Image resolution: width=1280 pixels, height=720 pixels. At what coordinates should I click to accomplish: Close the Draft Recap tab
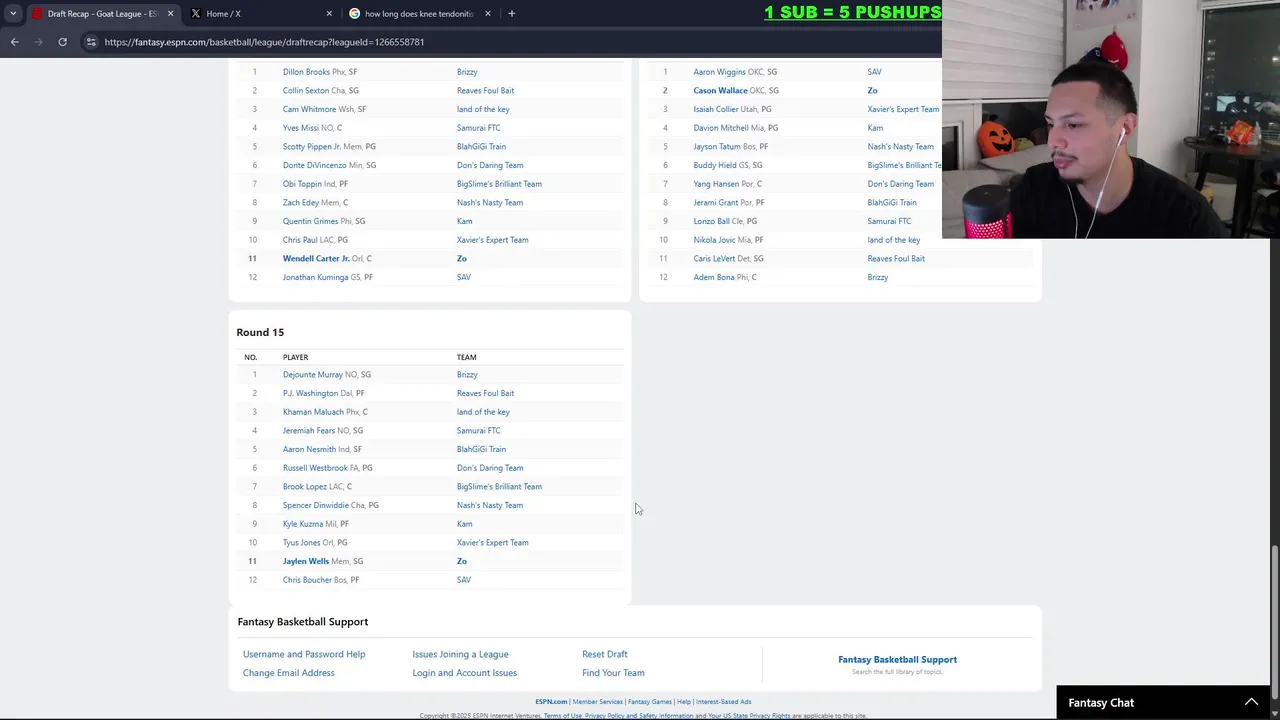click(170, 14)
